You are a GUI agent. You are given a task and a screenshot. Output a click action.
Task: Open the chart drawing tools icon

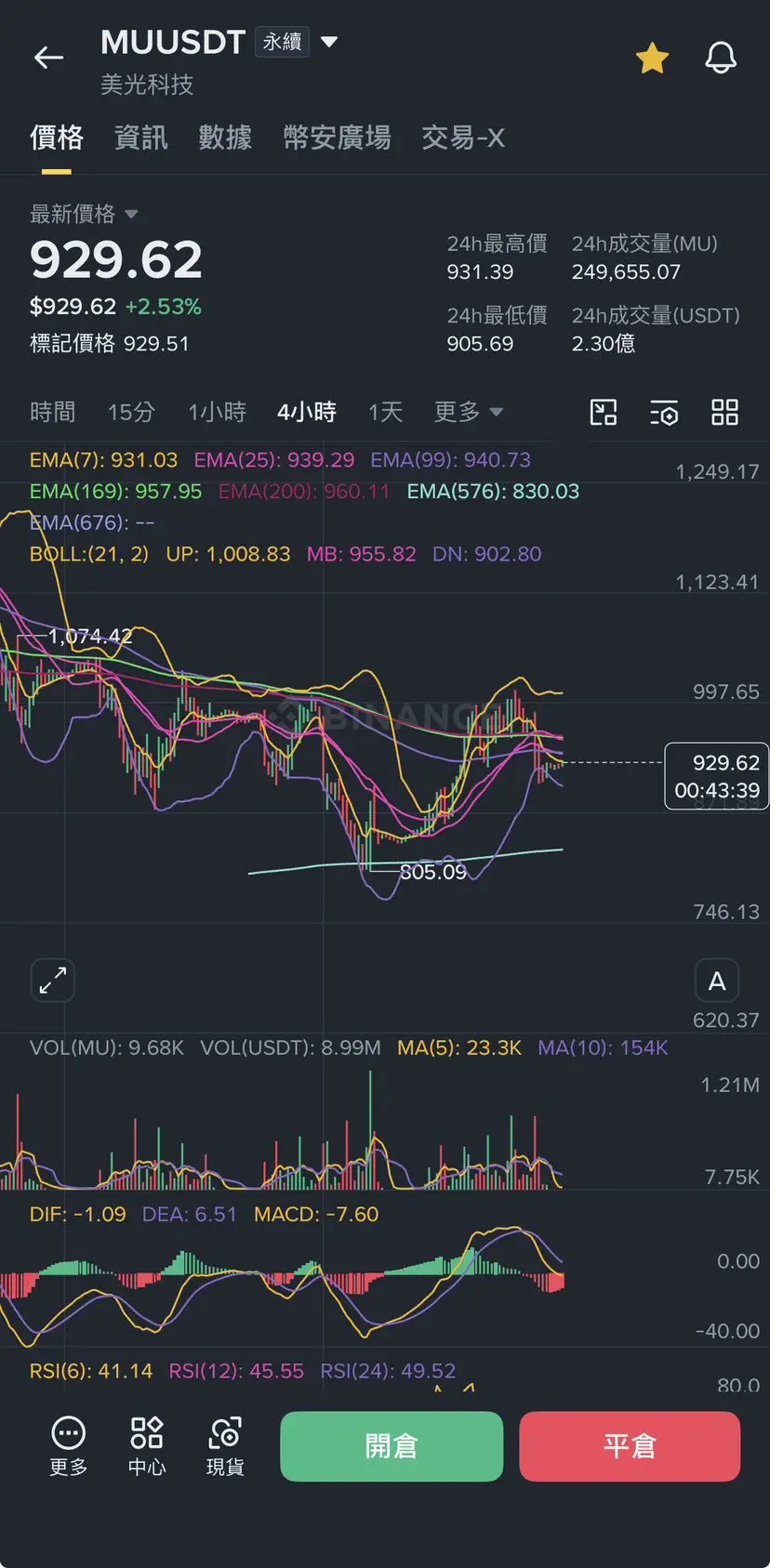point(604,412)
